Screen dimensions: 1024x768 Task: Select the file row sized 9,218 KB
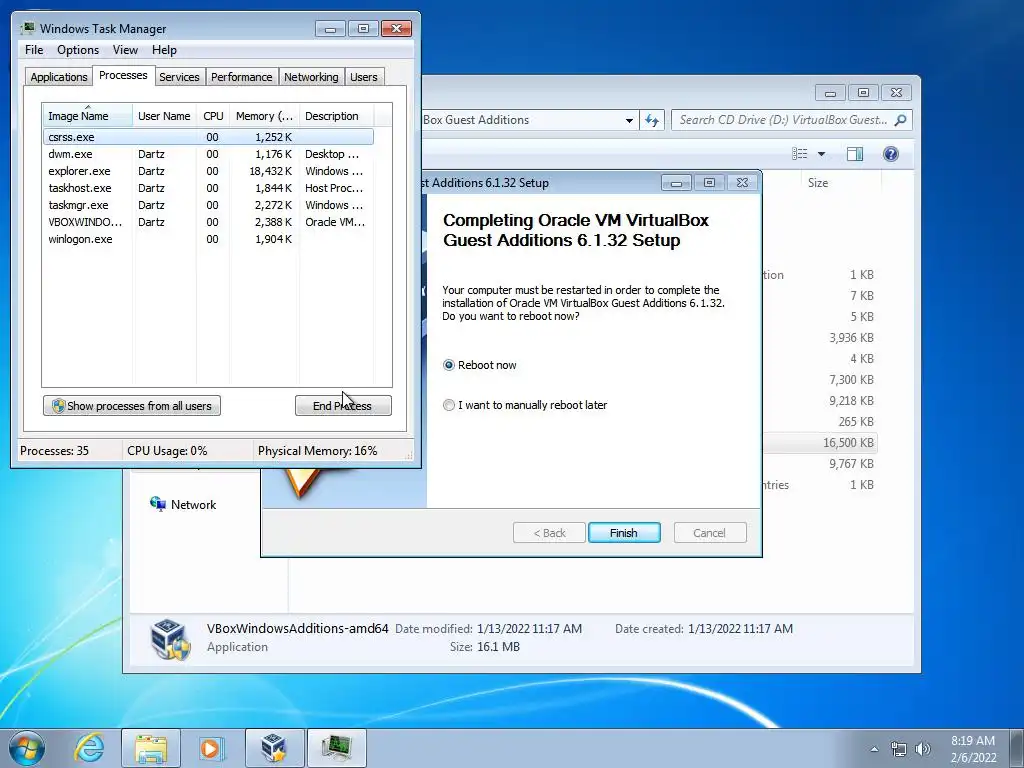pyautogui.click(x=820, y=401)
